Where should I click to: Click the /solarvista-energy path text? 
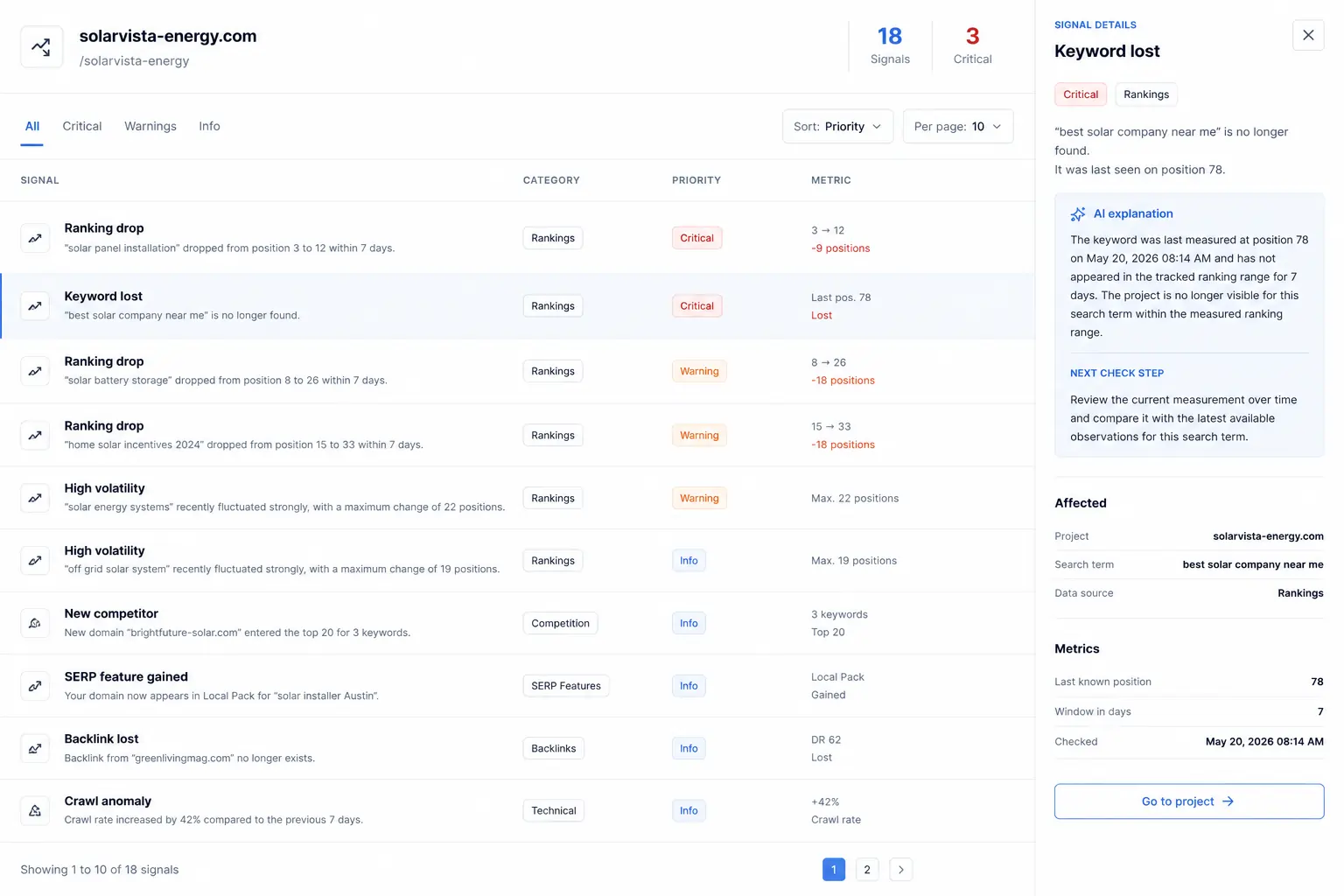pyautogui.click(x=134, y=61)
